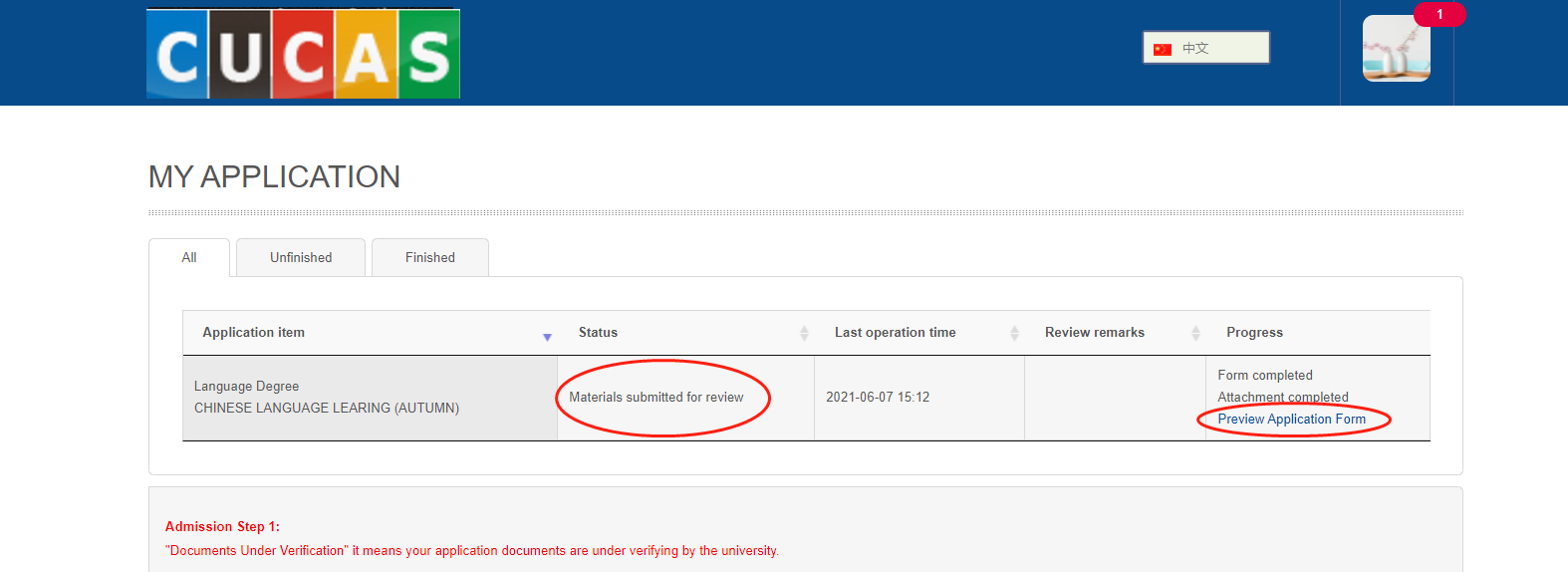This screenshot has width=1568, height=572.
Task: Open the user avatar profile picture
Action: pyautogui.click(x=1396, y=49)
